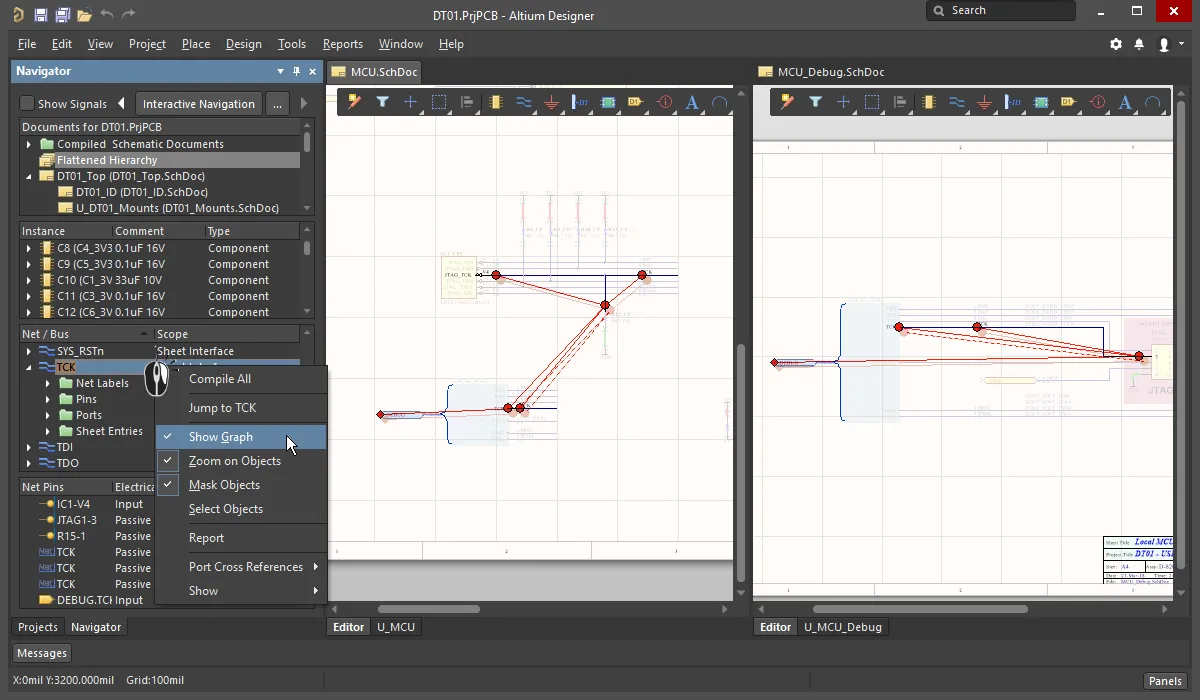1200x700 pixels.
Task: Open the Reports menu
Action: (x=342, y=44)
